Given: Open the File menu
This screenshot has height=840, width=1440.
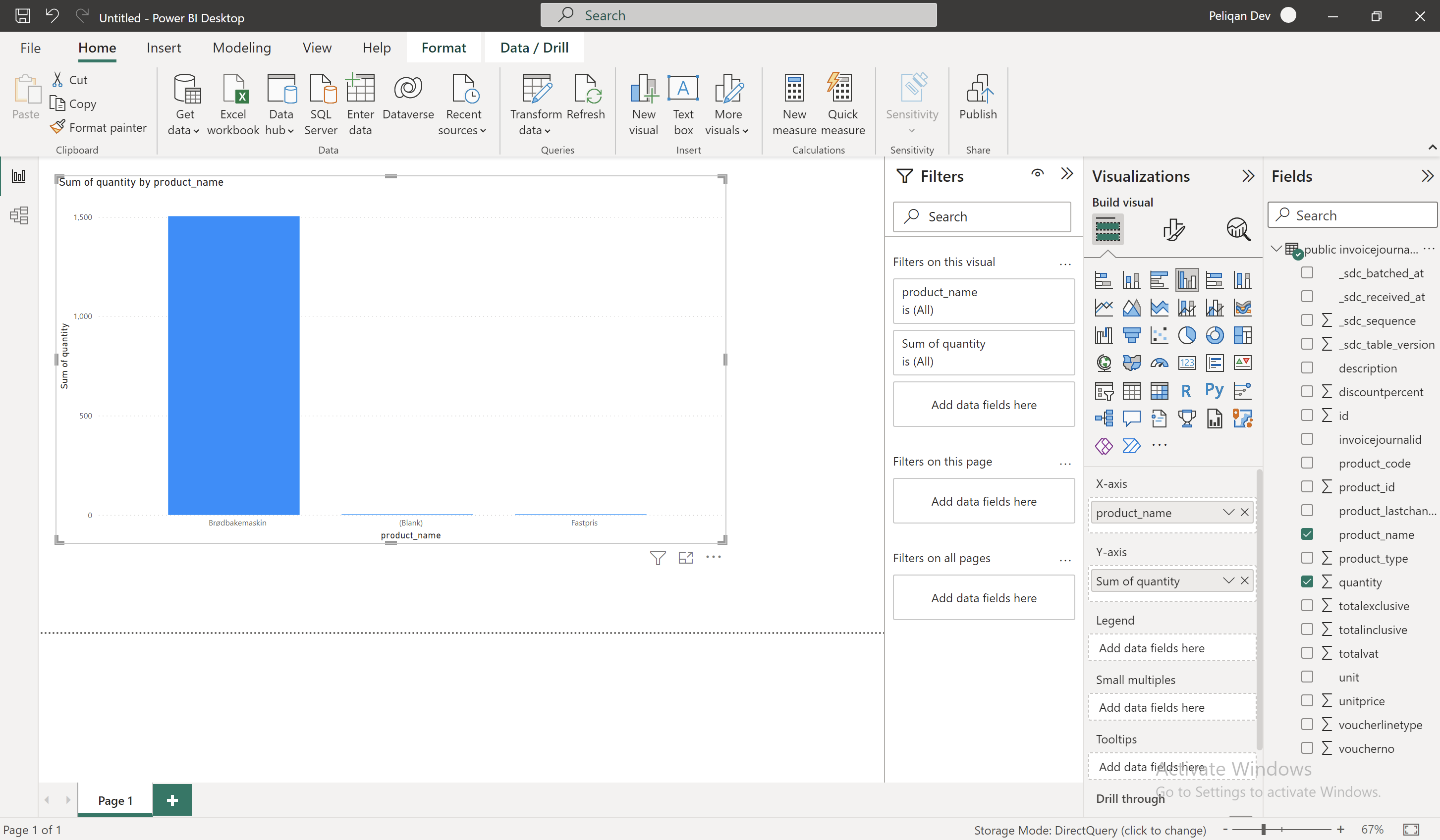Looking at the screenshot, I should pos(30,48).
